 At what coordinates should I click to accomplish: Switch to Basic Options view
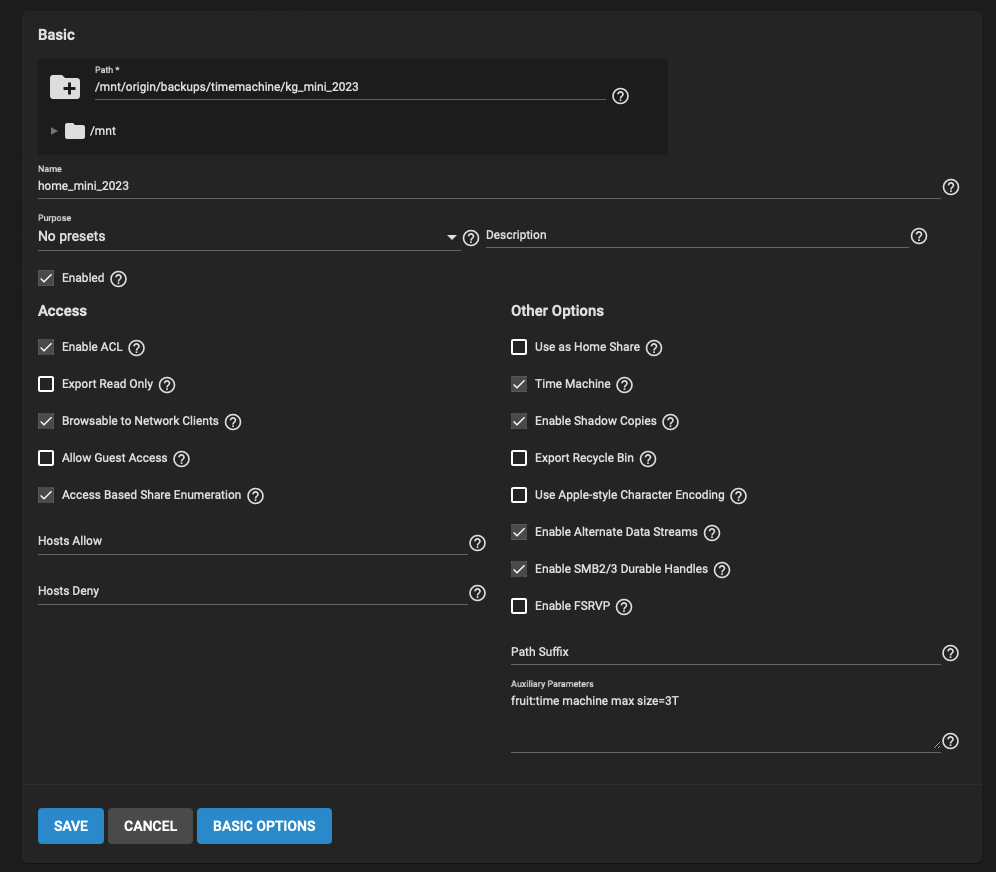pyautogui.click(x=264, y=826)
